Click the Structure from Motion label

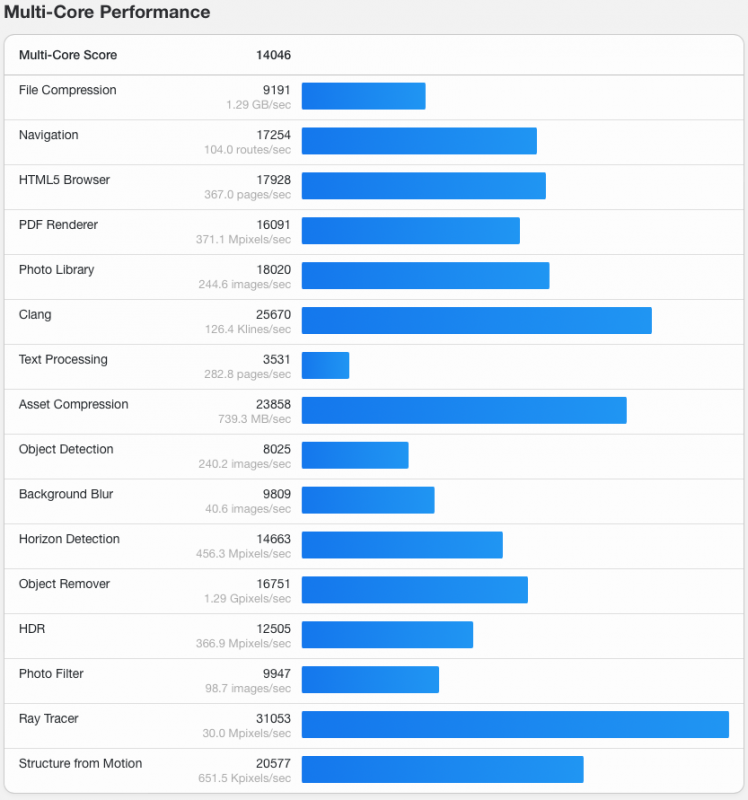80,764
